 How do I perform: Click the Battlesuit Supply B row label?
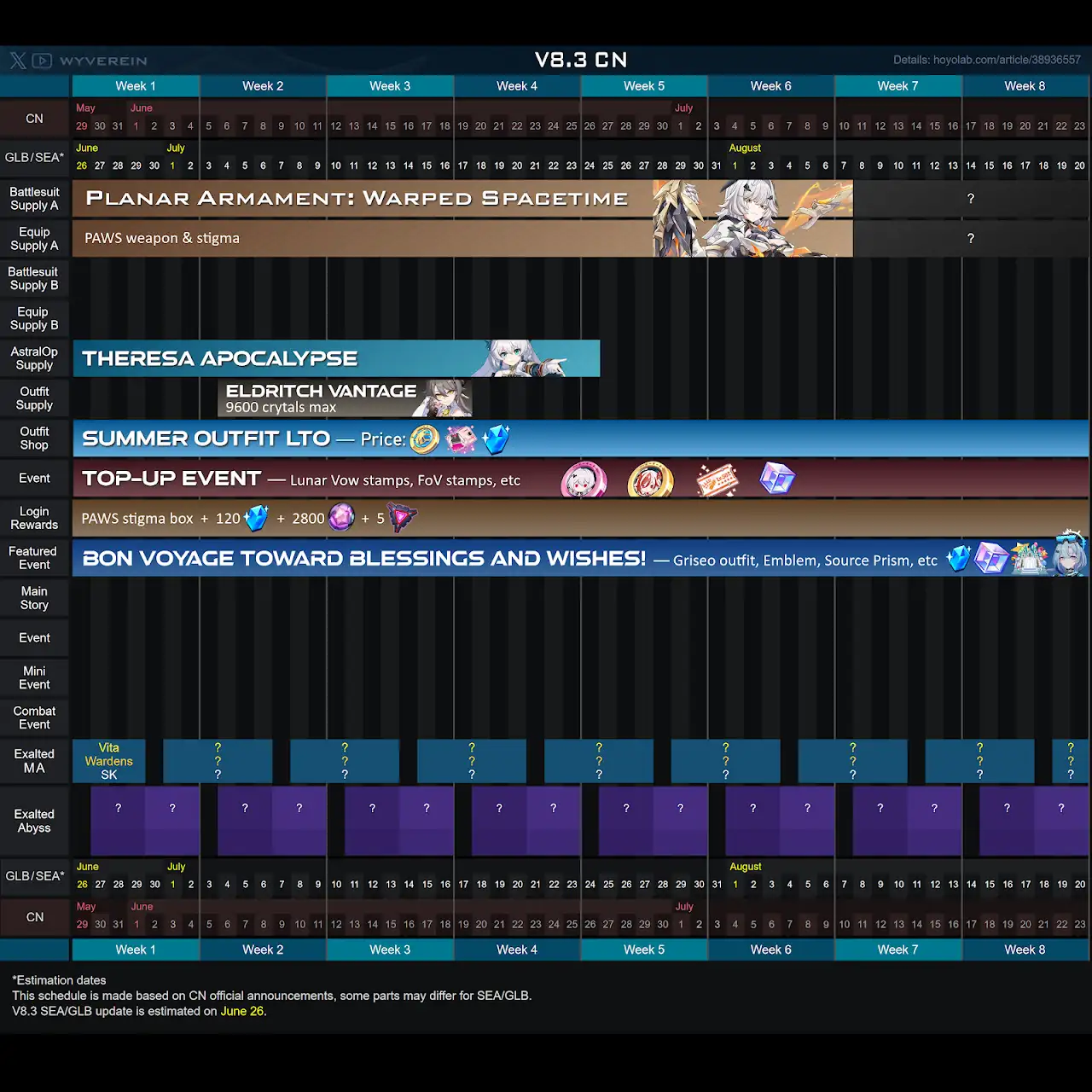(x=34, y=279)
